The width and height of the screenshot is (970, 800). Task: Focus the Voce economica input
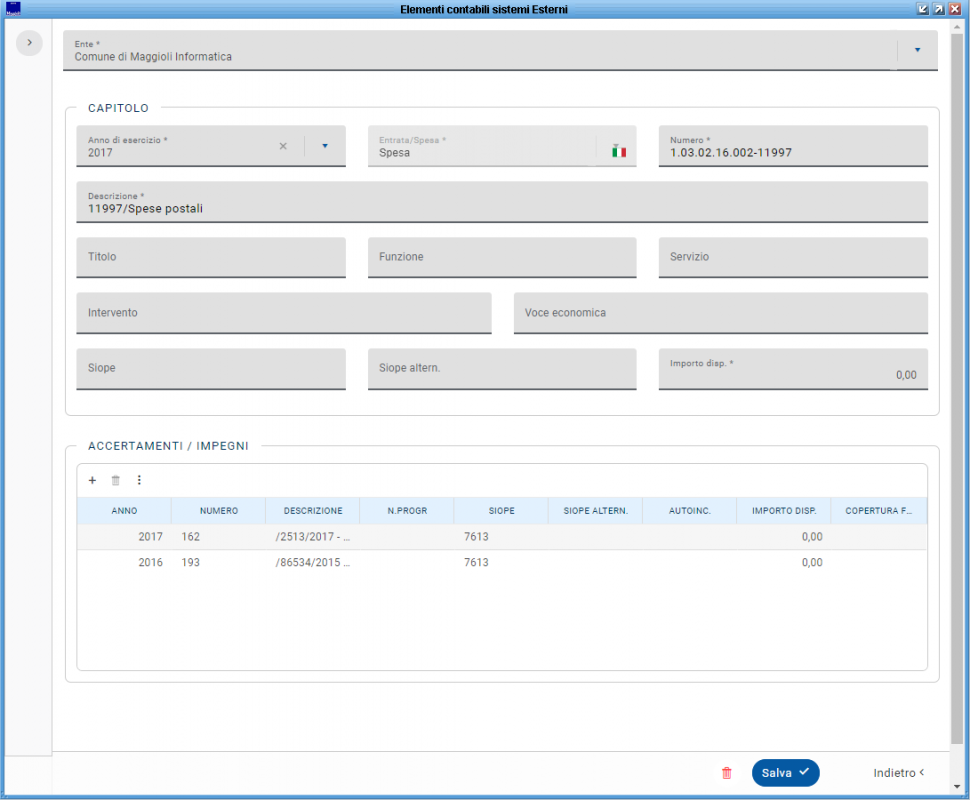coord(720,313)
